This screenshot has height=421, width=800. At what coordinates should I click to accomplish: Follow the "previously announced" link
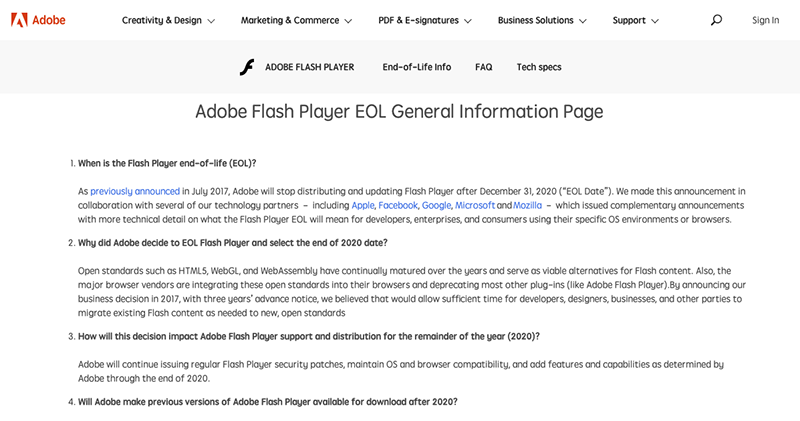pos(135,191)
